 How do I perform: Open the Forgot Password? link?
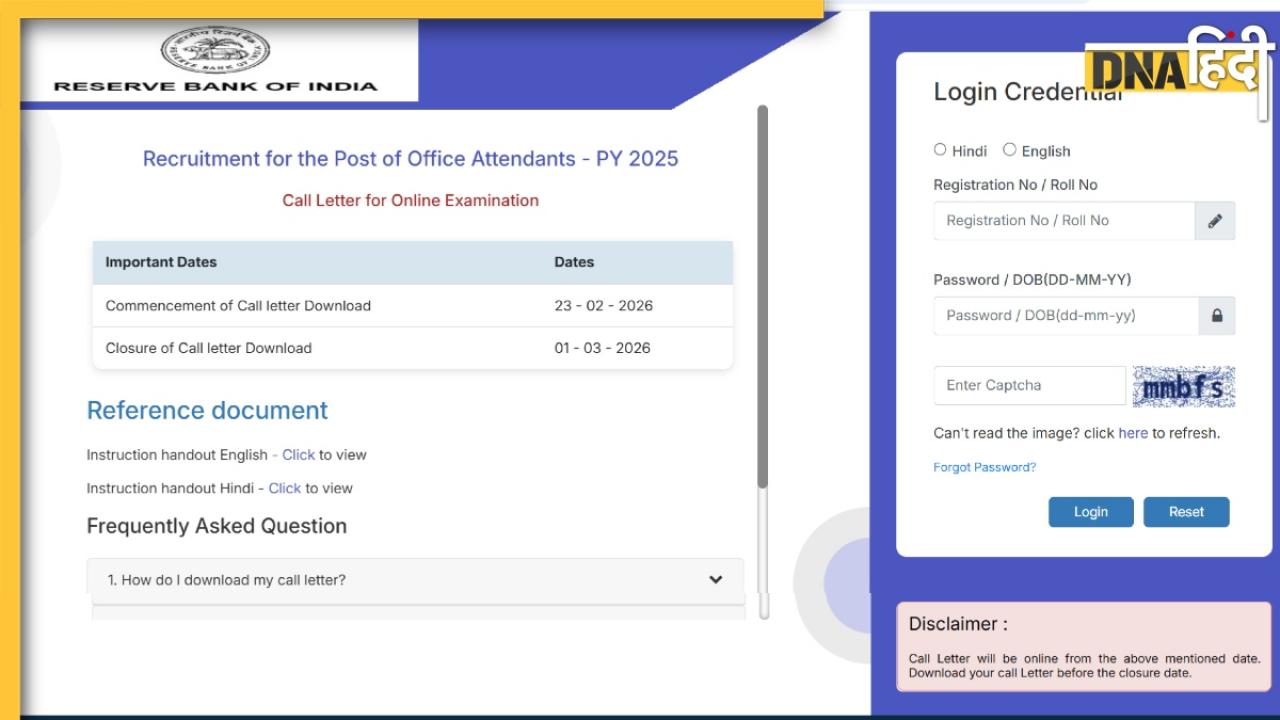[x=985, y=467]
